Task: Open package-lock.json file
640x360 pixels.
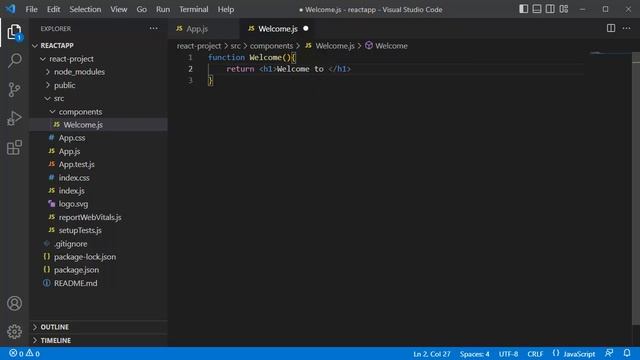Action: tap(98, 257)
